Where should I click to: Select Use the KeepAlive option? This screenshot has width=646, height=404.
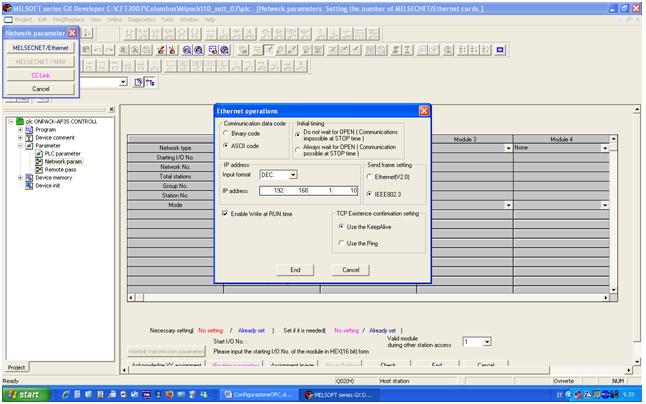coord(341,227)
